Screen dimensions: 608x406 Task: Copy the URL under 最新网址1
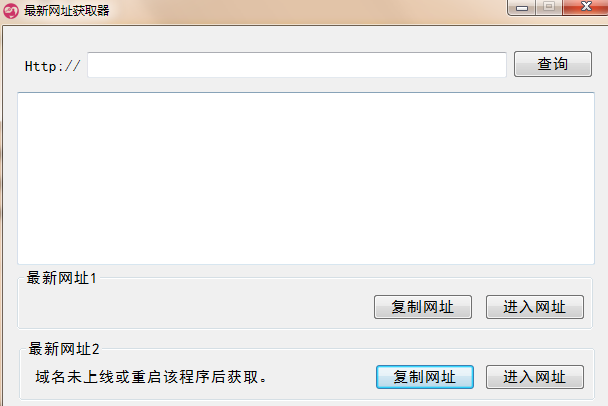(423, 307)
